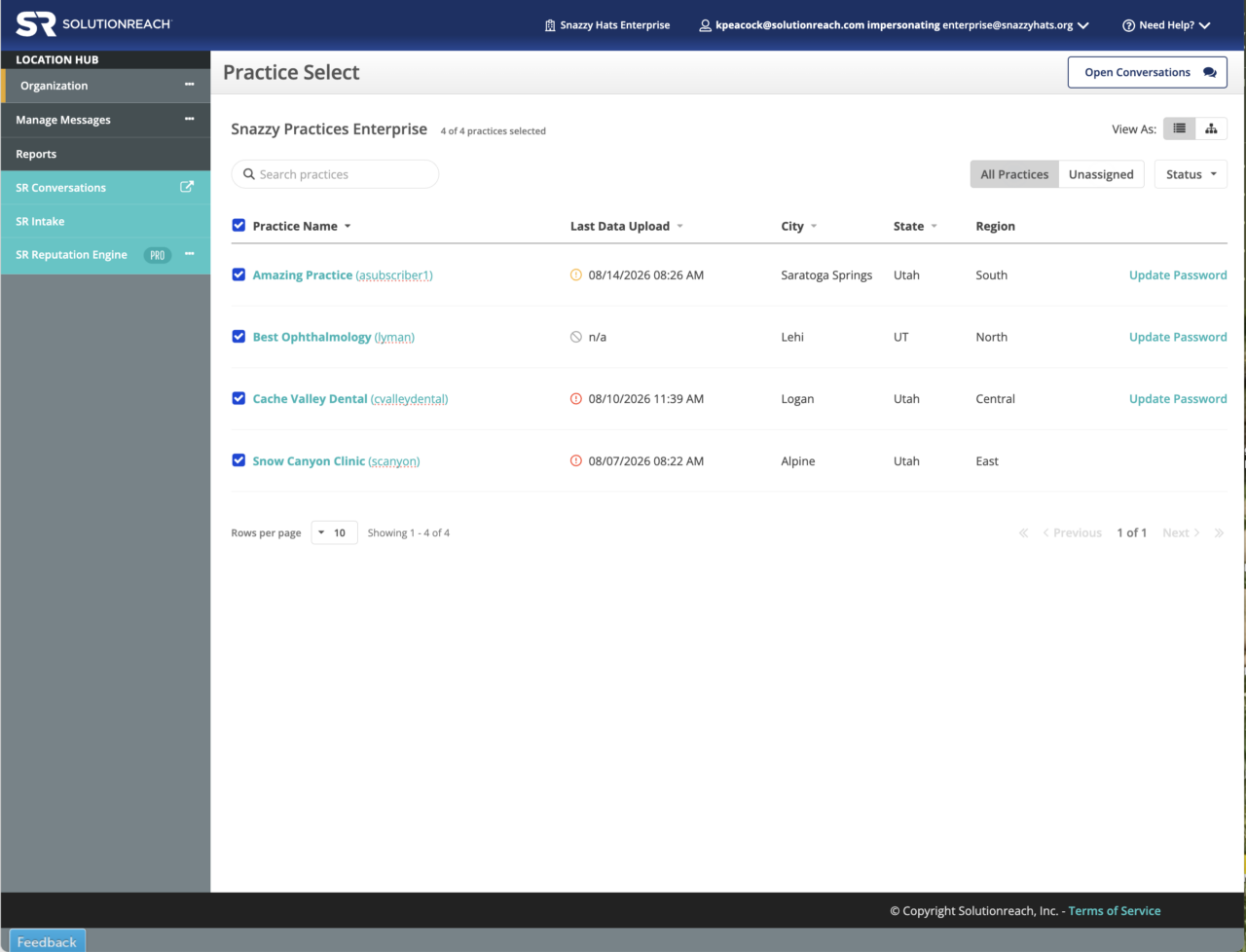Select the Unassigned filter tab
The height and width of the screenshot is (952, 1246).
click(1101, 174)
